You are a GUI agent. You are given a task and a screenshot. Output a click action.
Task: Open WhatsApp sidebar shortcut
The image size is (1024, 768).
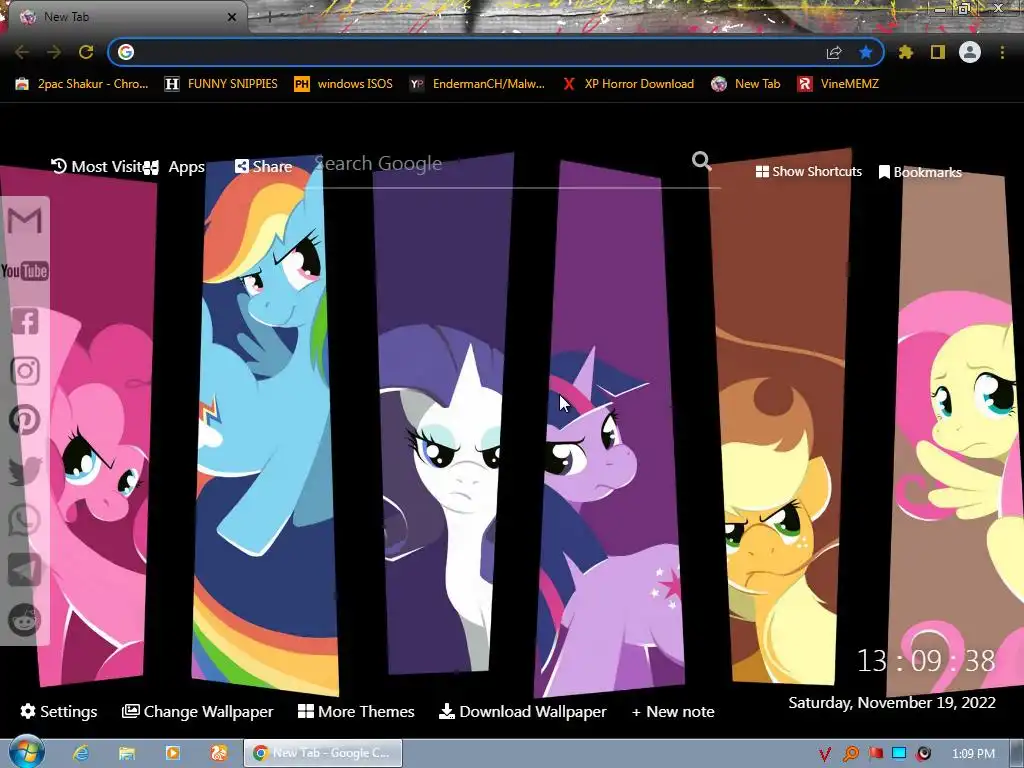pyautogui.click(x=25, y=520)
